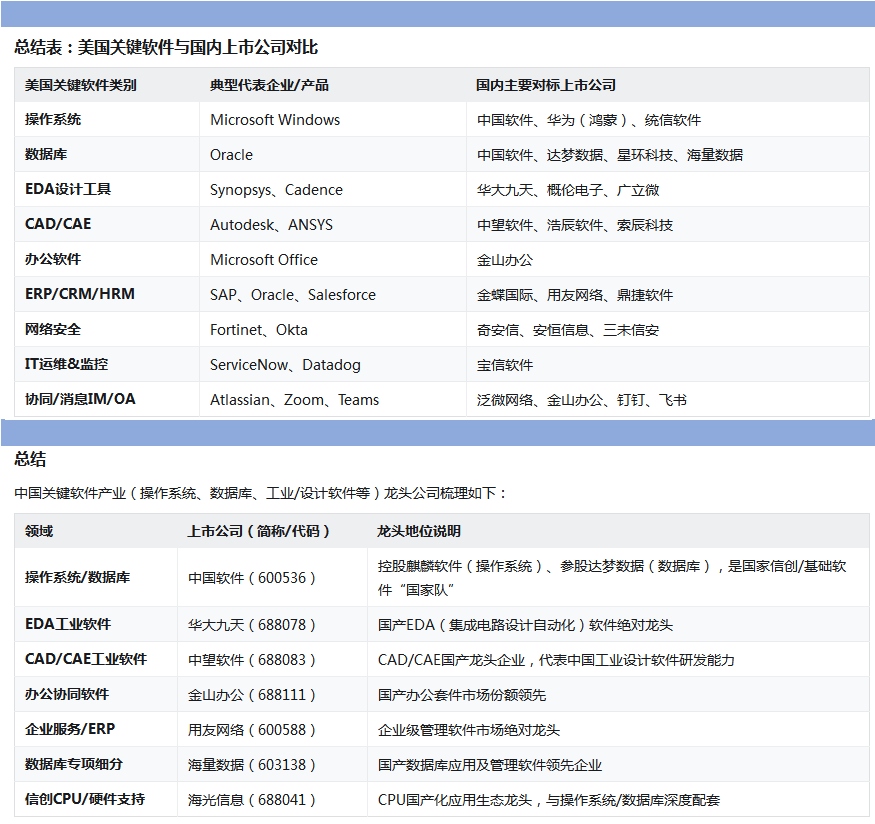
Task: Click the CAD/CAE工业软件 row label
Action: 86,659
